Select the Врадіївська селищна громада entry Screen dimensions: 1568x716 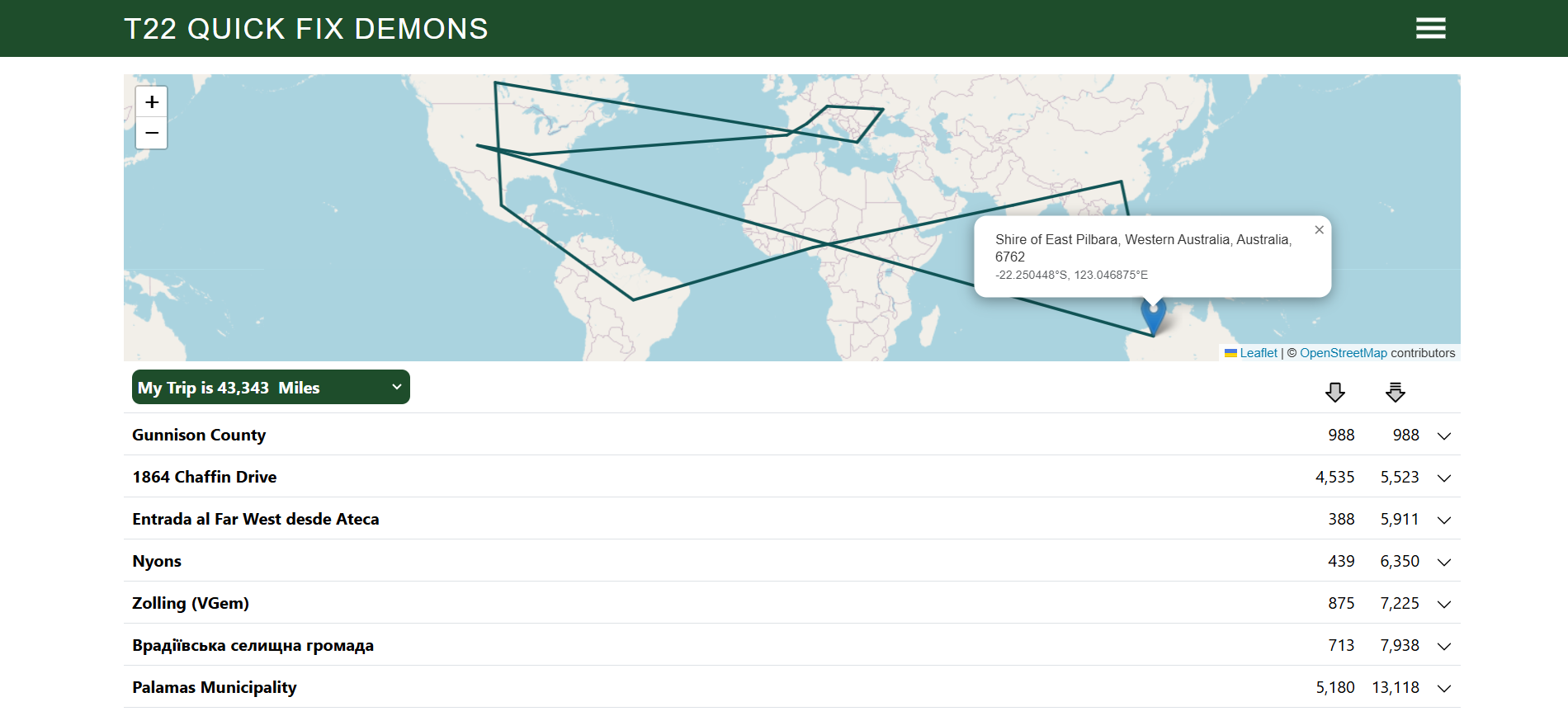click(x=253, y=645)
